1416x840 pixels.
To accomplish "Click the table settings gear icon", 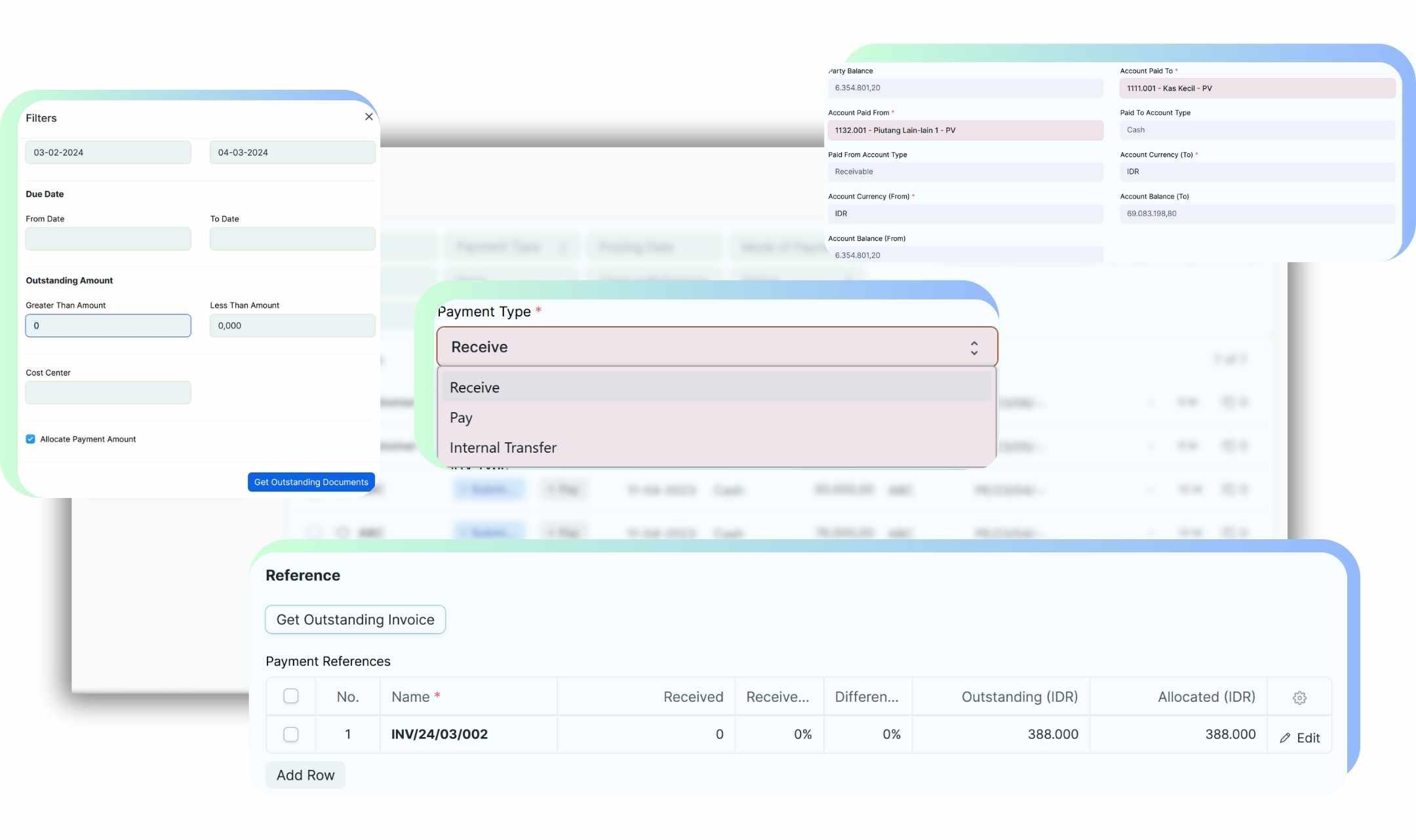I will (1299, 698).
